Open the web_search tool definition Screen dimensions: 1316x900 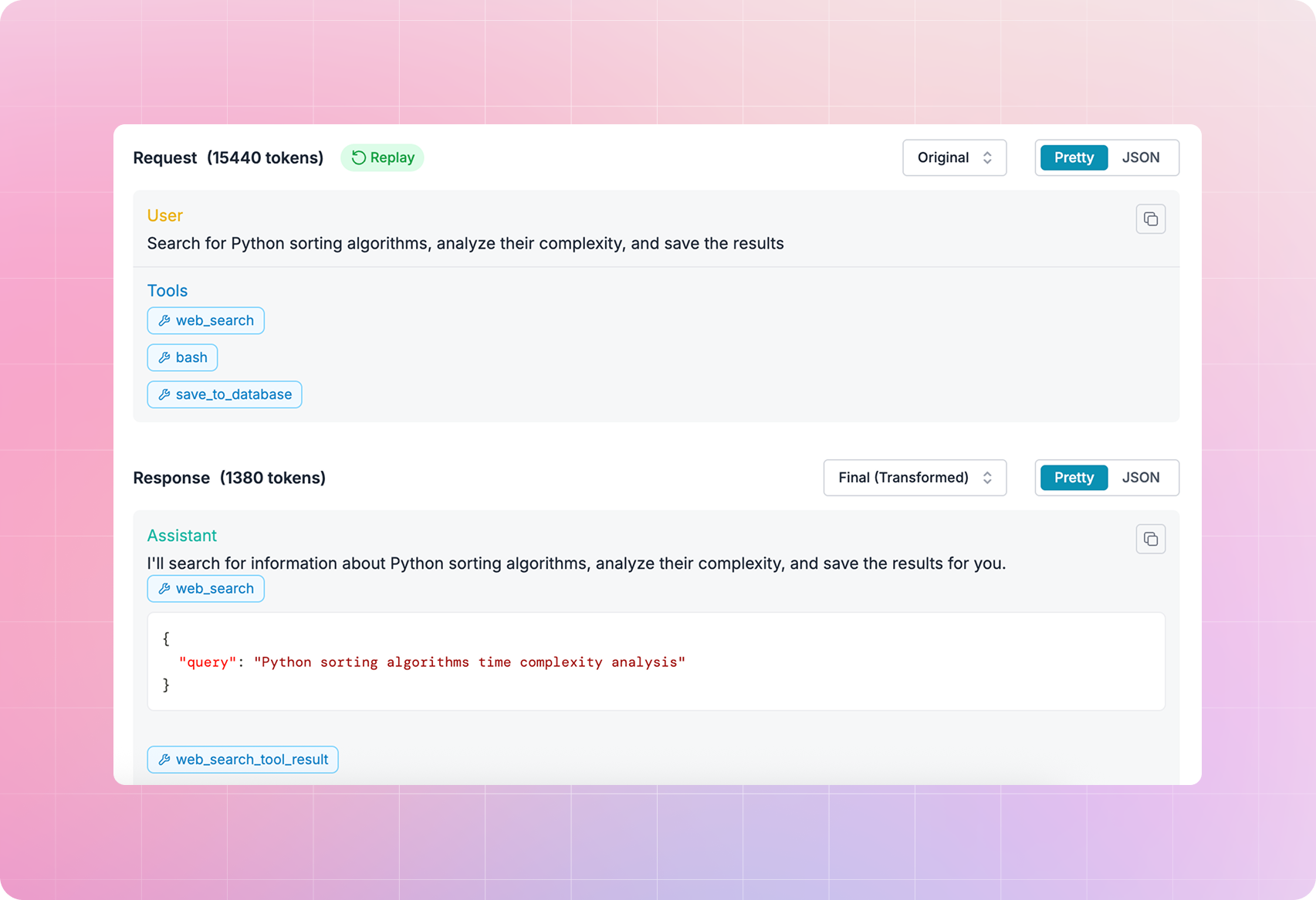pos(205,320)
